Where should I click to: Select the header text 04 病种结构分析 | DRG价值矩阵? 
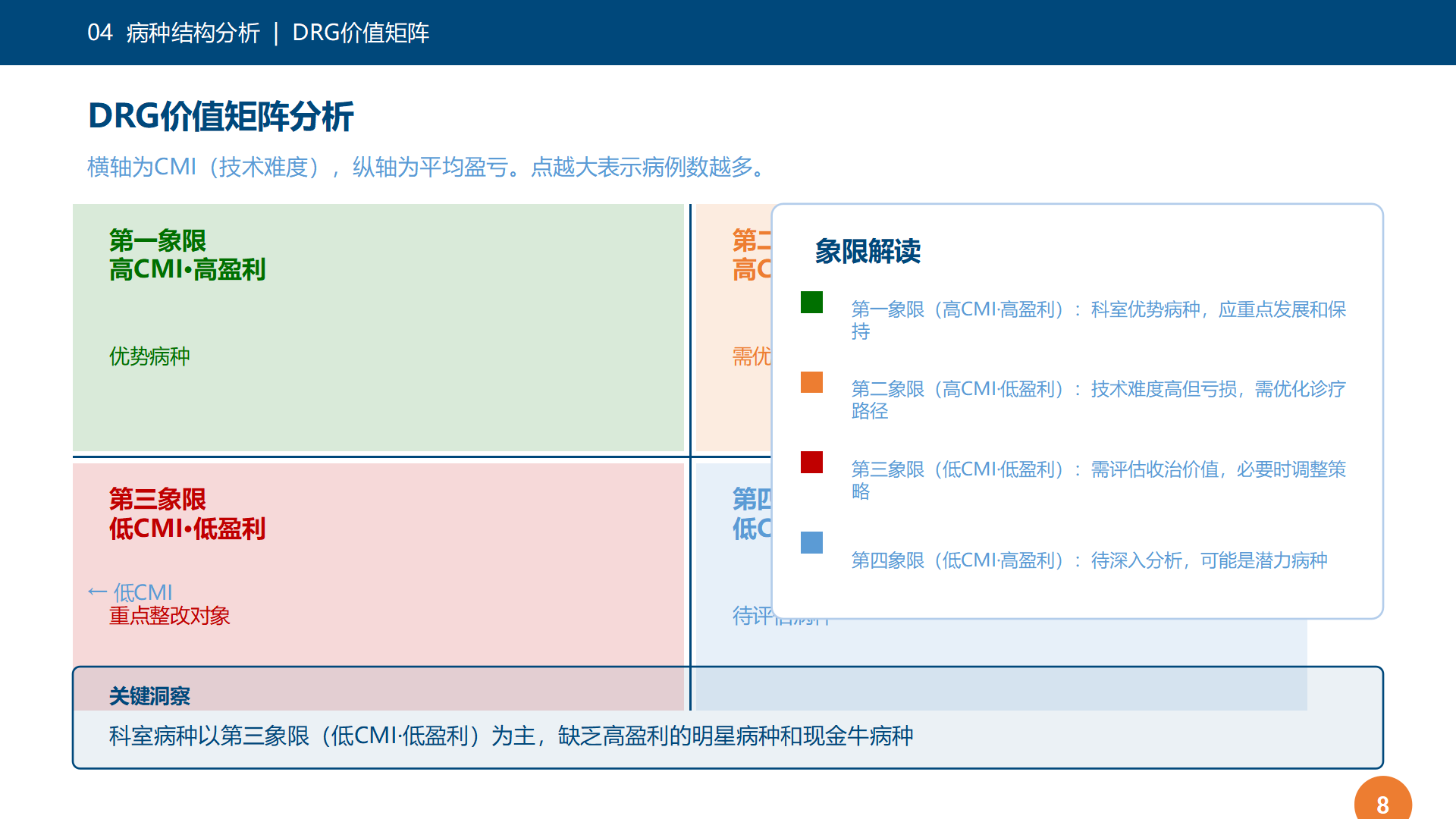click(x=258, y=33)
